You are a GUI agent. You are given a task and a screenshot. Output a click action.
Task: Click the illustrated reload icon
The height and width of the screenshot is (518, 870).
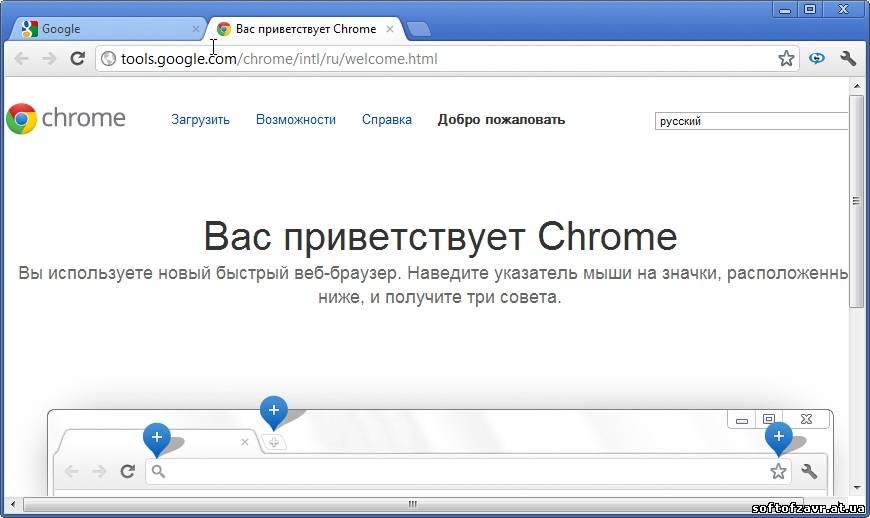(128, 471)
